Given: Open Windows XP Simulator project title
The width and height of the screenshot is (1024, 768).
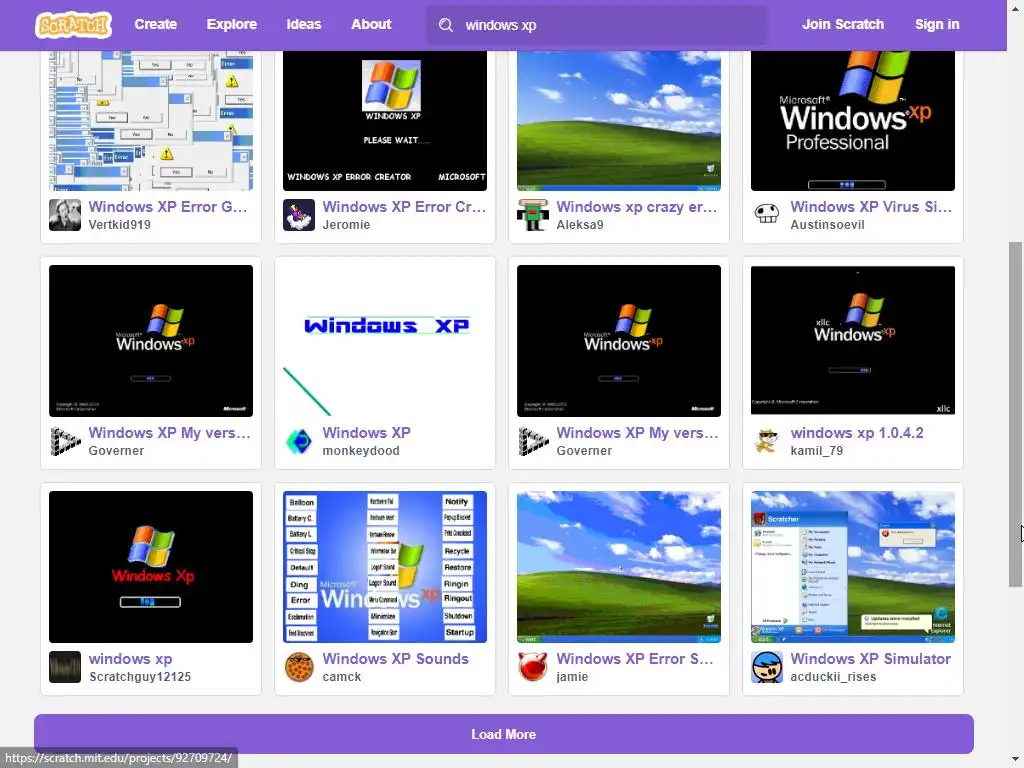Looking at the screenshot, I should [871, 658].
